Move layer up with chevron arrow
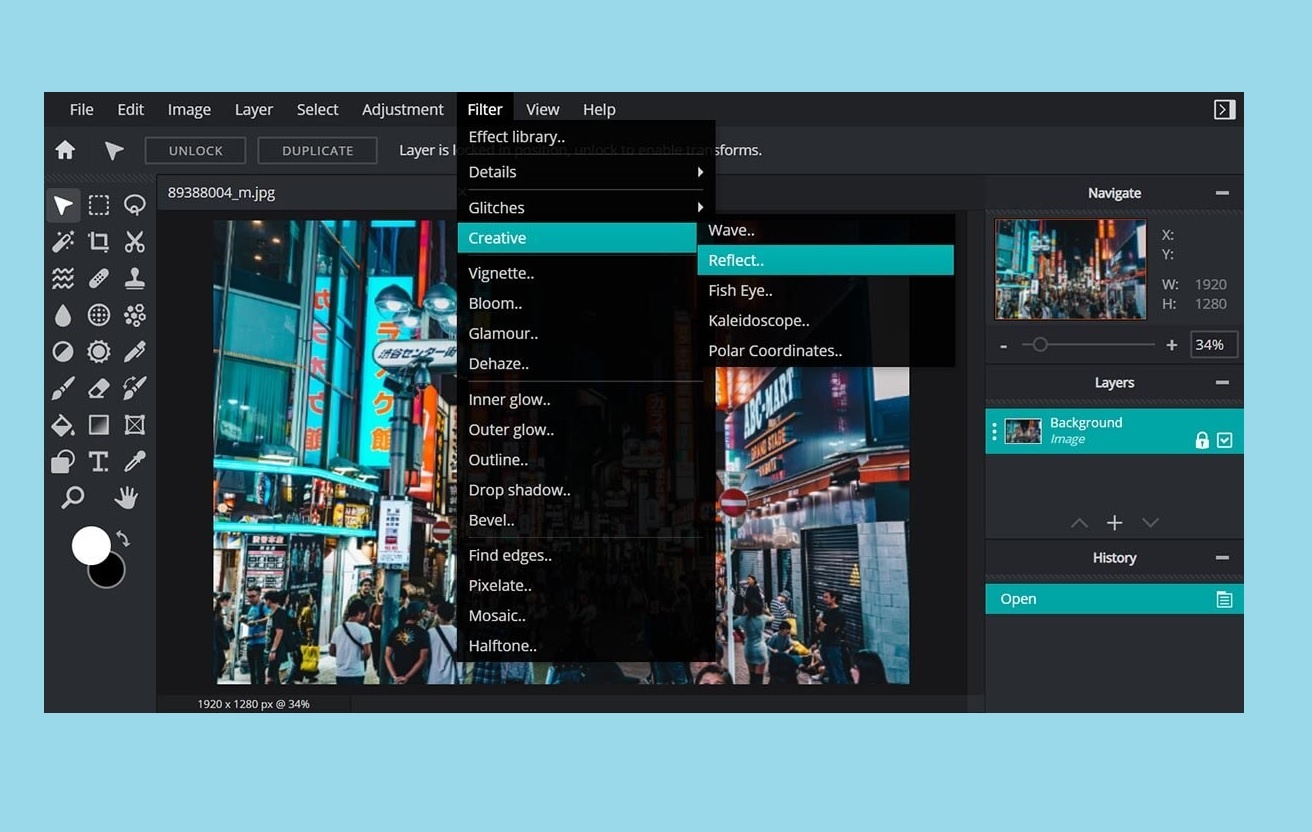 pyautogui.click(x=1079, y=523)
